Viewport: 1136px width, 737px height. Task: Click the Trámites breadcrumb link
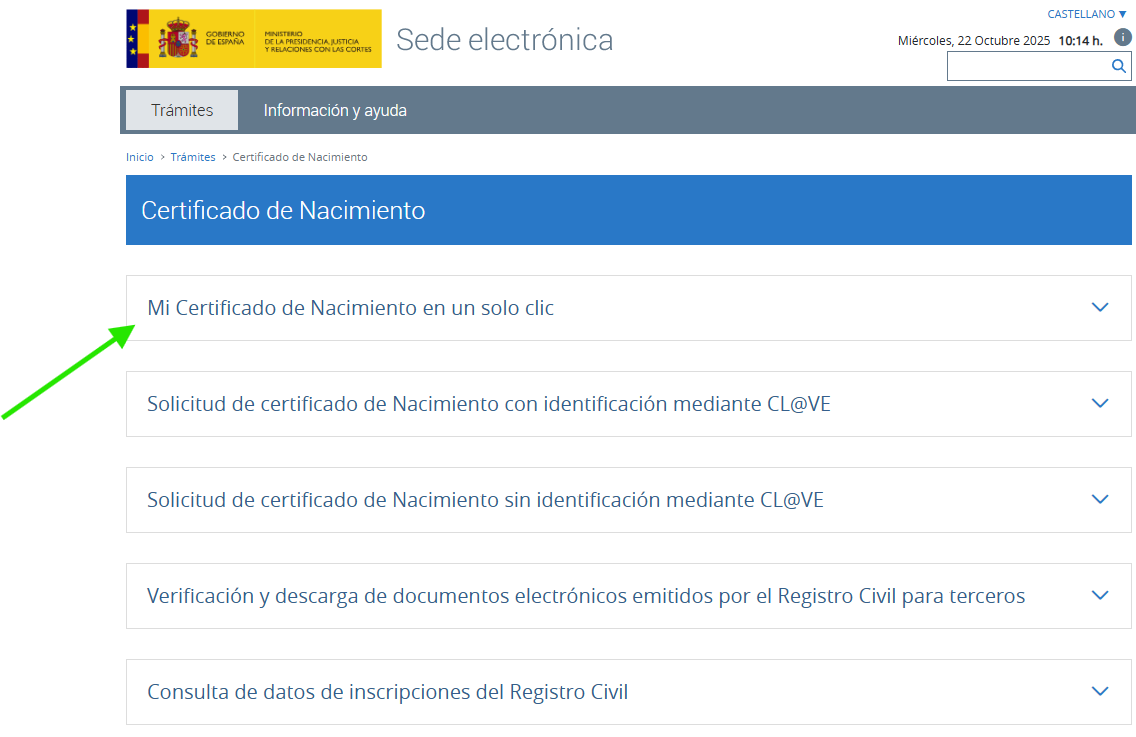coord(193,157)
